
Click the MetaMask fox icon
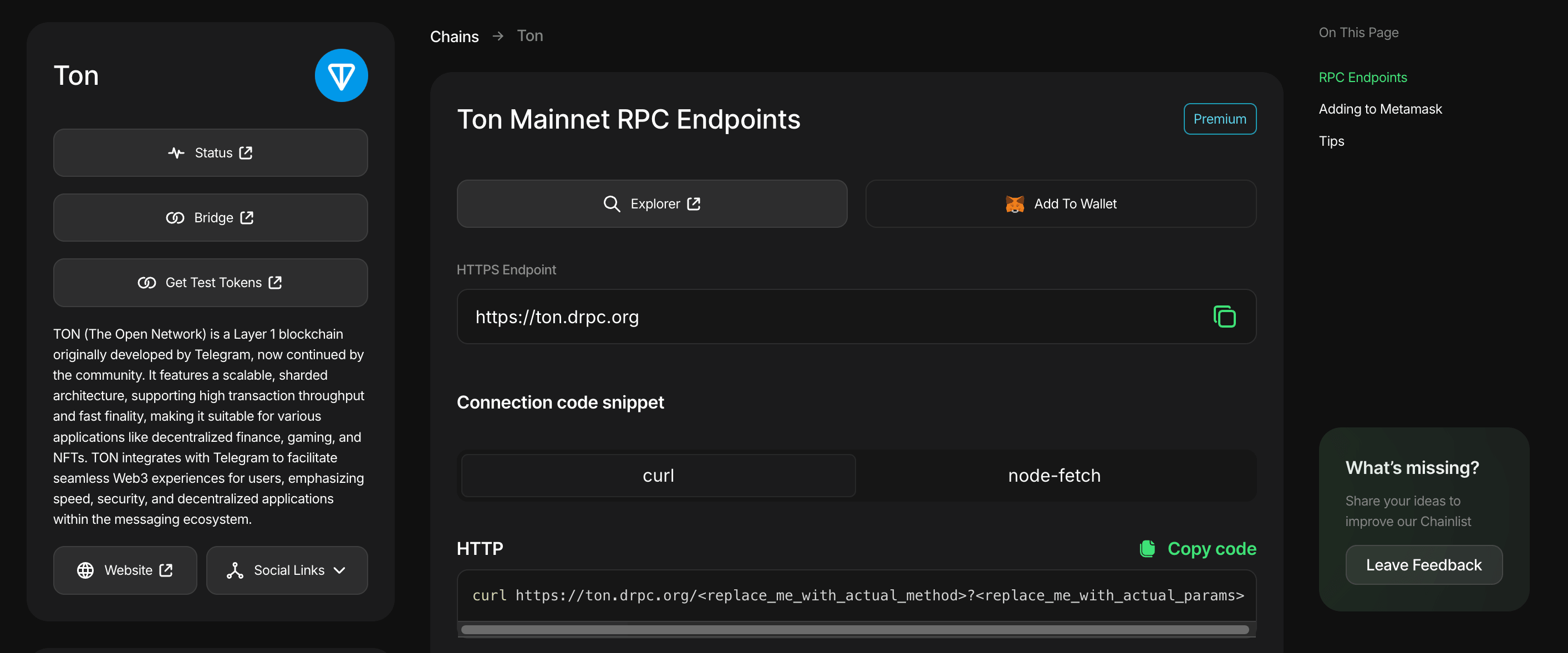coord(1015,204)
